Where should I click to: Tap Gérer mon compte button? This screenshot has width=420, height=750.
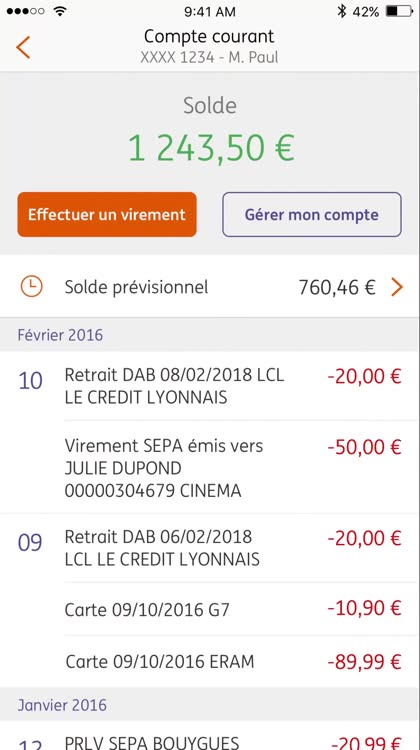click(x=312, y=214)
